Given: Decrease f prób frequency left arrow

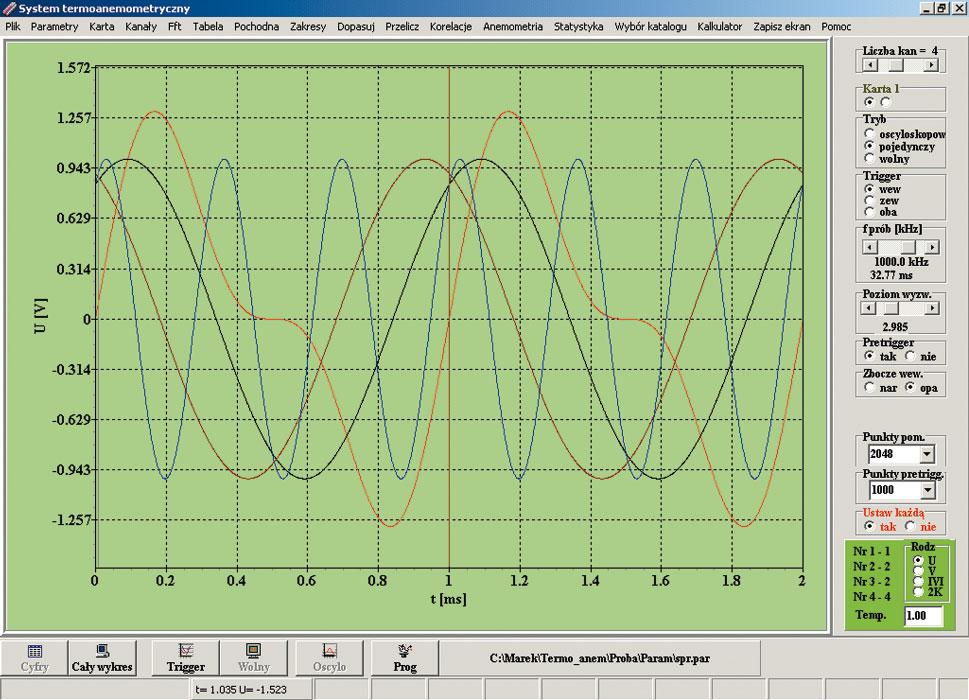Looking at the screenshot, I should [x=870, y=247].
